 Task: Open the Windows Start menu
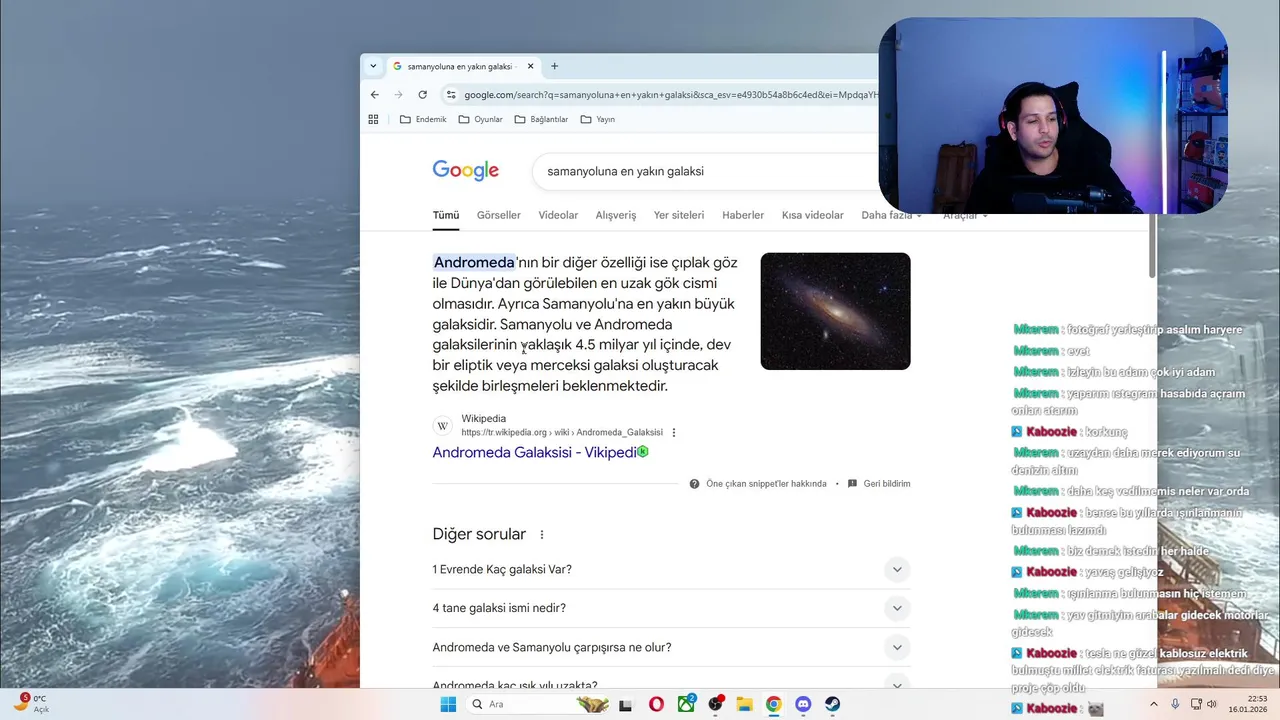pyautogui.click(x=448, y=704)
